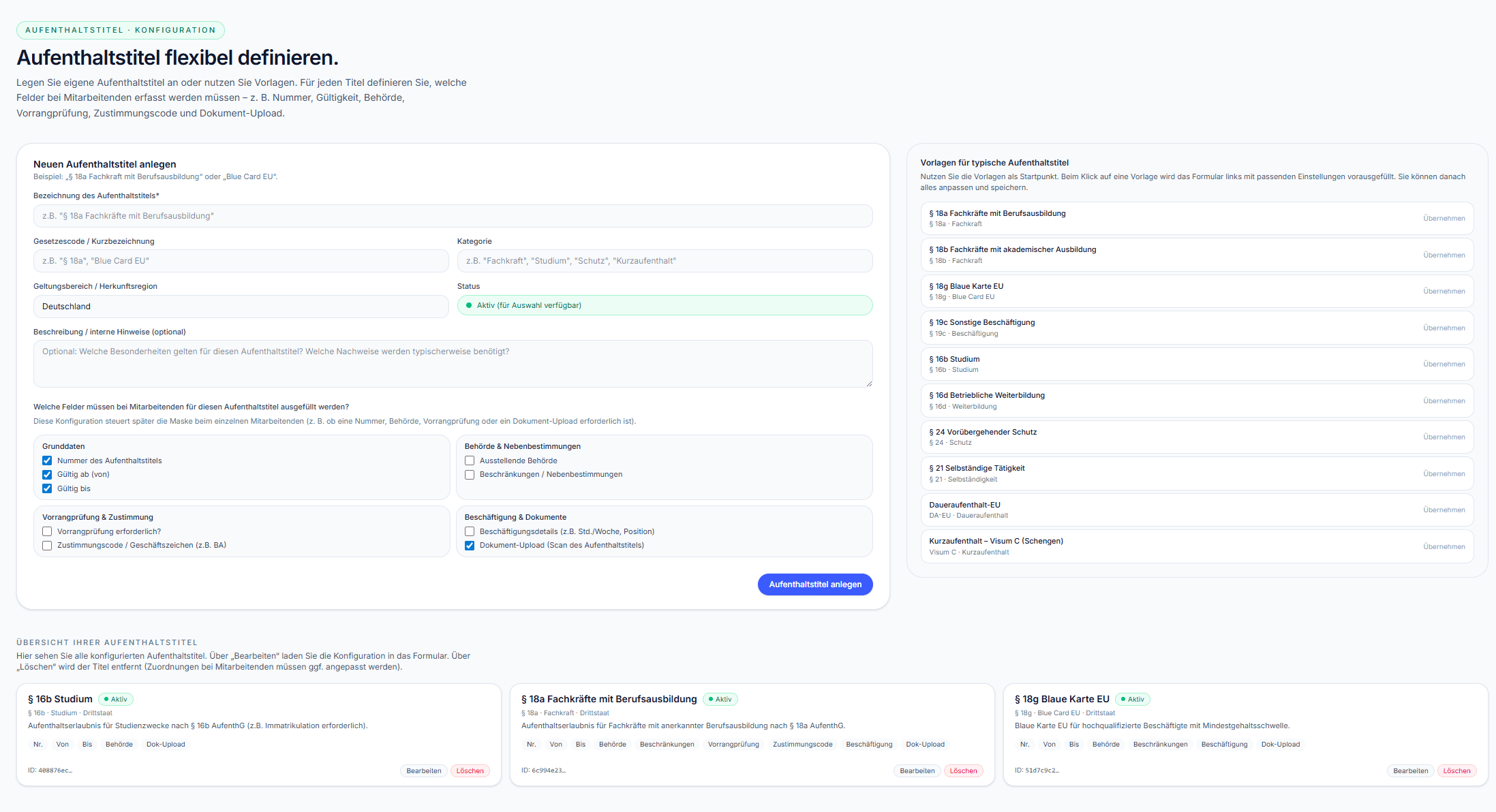Edit the § 18g Blaue Karte EU card
The height and width of the screenshot is (812, 1496).
1410,771
